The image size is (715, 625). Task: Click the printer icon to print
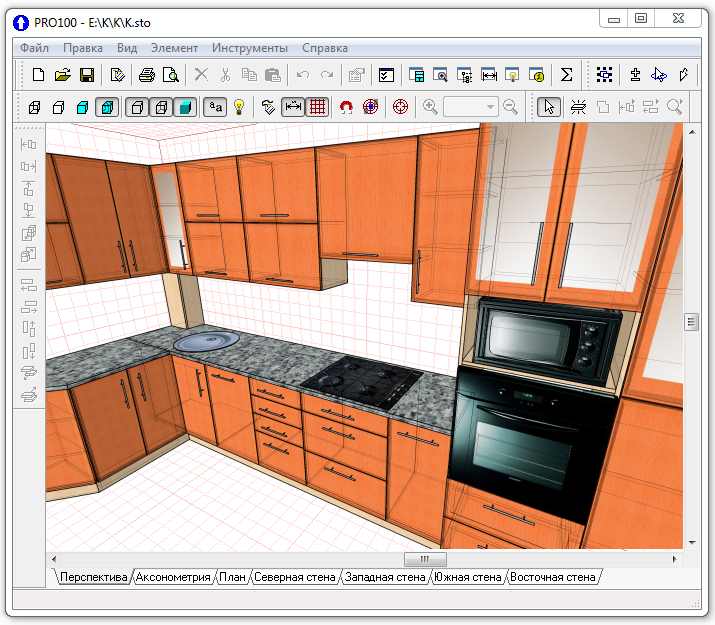[x=147, y=75]
